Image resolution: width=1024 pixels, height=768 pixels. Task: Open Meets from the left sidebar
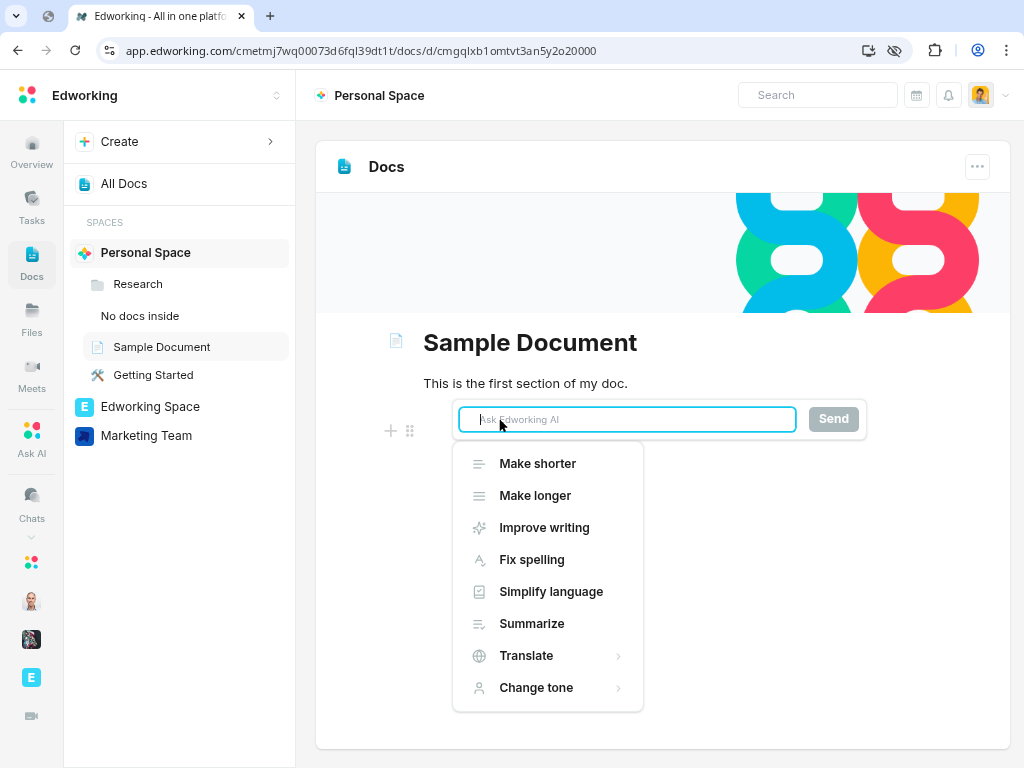31,375
